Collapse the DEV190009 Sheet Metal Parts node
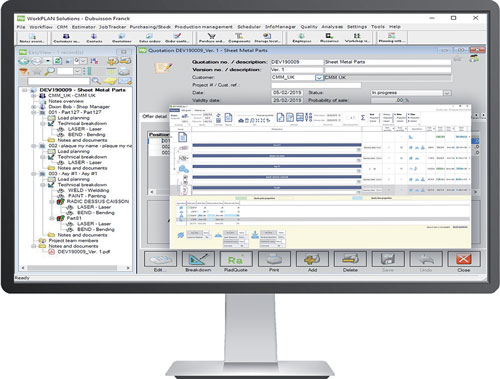Screen dimensions: 500x379 point(25,90)
